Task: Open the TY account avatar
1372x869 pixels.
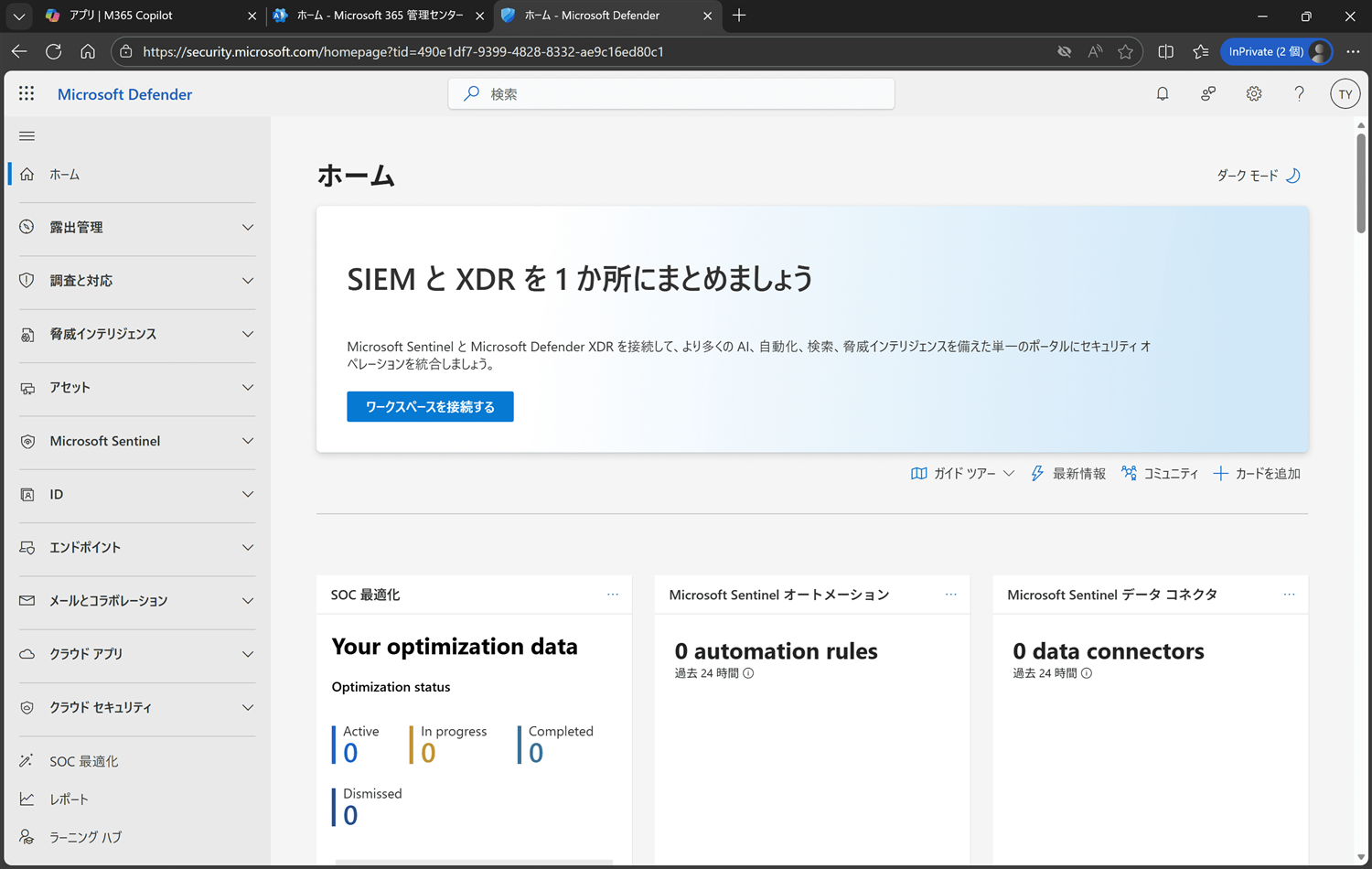Action: [1345, 93]
